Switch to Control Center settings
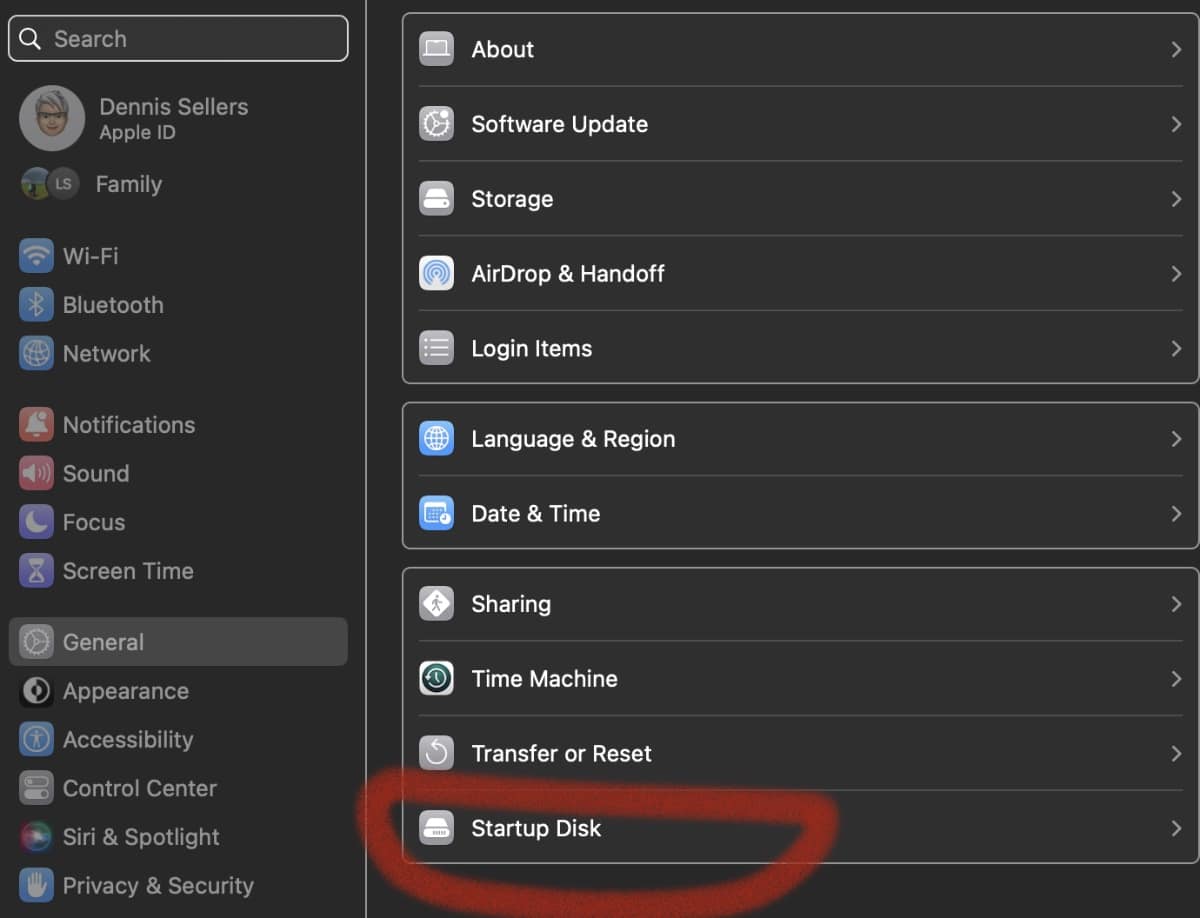Screen dimensions: 1200x918 pos(139,788)
